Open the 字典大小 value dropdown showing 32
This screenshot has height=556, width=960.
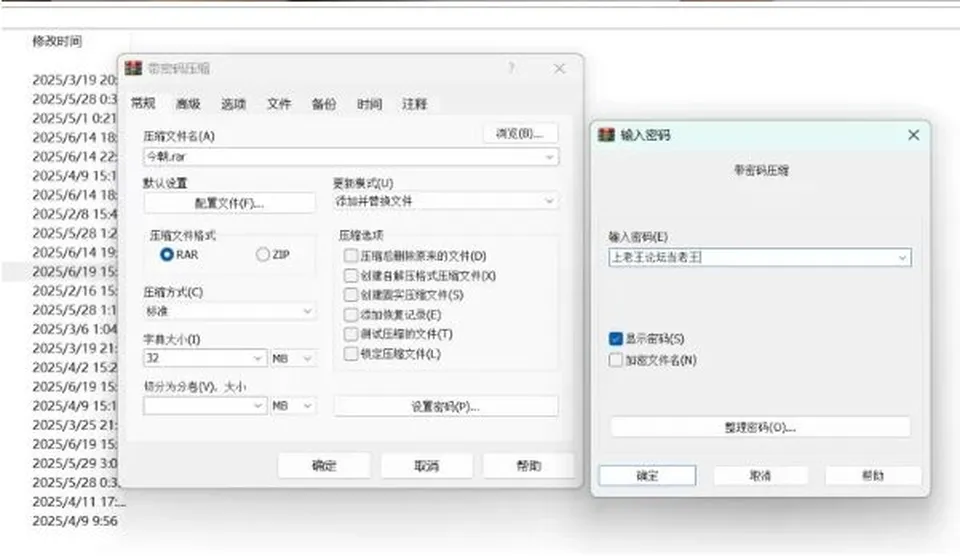(258, 358)
